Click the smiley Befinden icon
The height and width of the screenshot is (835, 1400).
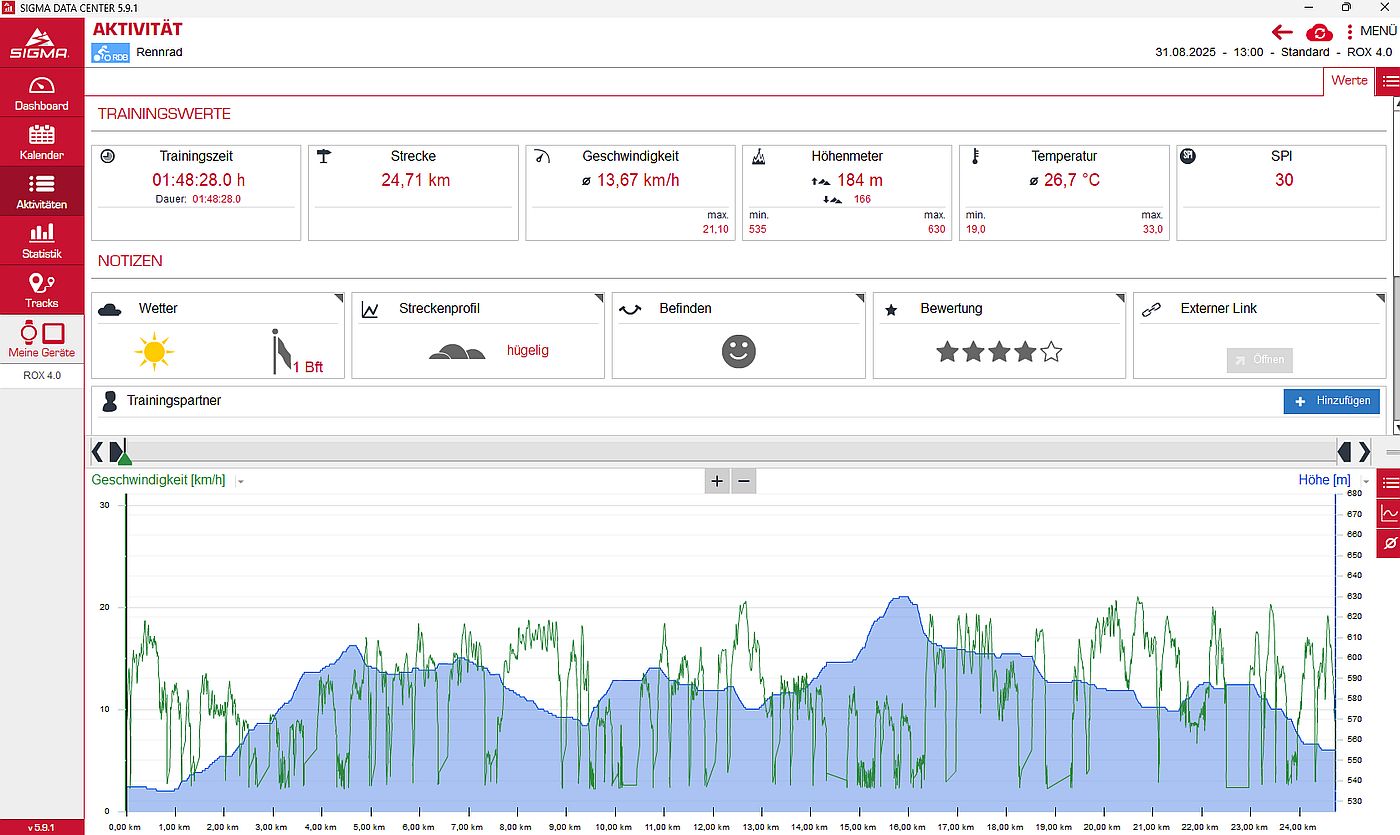tap(738, 351)
